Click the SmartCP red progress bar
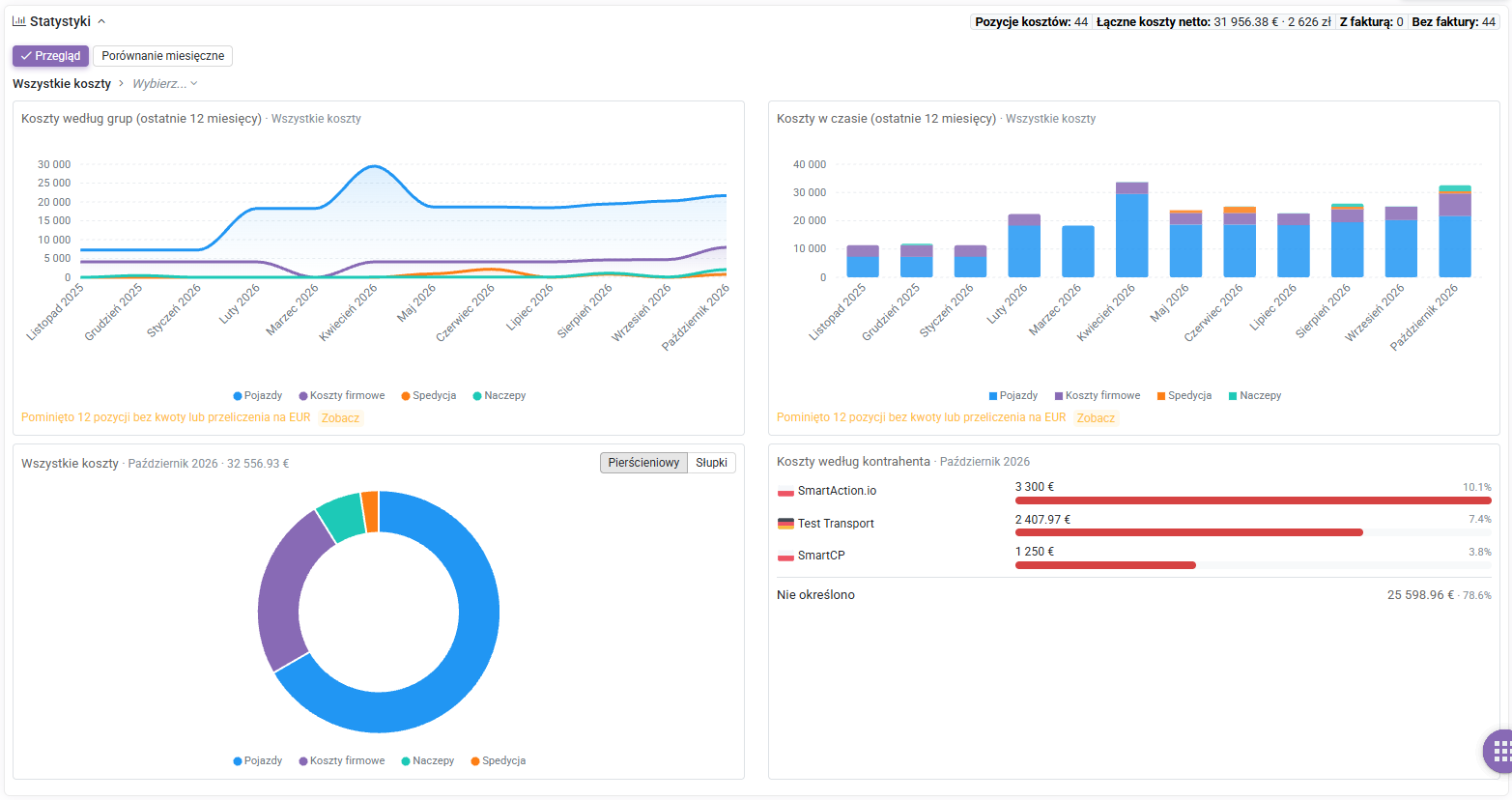1512x800 pixels. pyautogui.click(x=1105, y=565)
